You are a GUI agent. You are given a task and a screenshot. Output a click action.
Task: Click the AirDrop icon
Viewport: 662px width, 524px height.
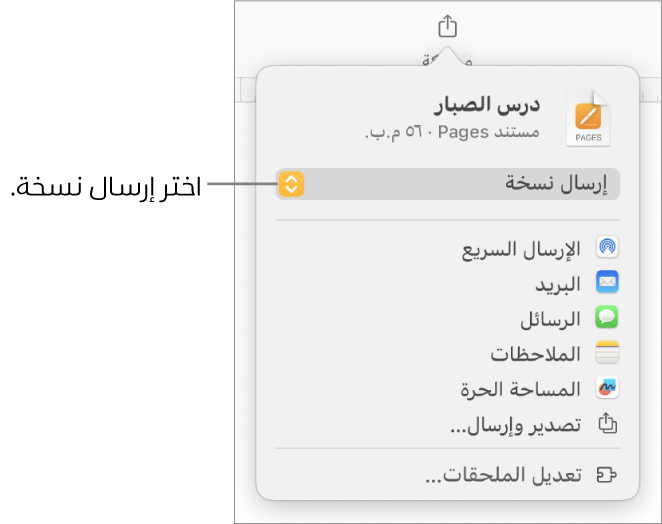point(608,249)
